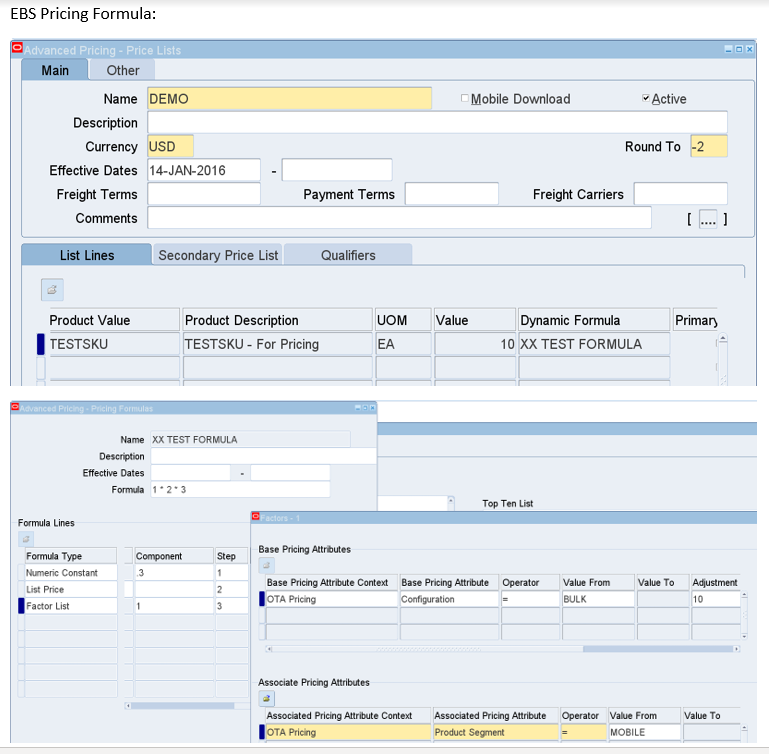Select the Numeric Constant formula line
This screenshot has height=754, width=769.
(71, 572)
